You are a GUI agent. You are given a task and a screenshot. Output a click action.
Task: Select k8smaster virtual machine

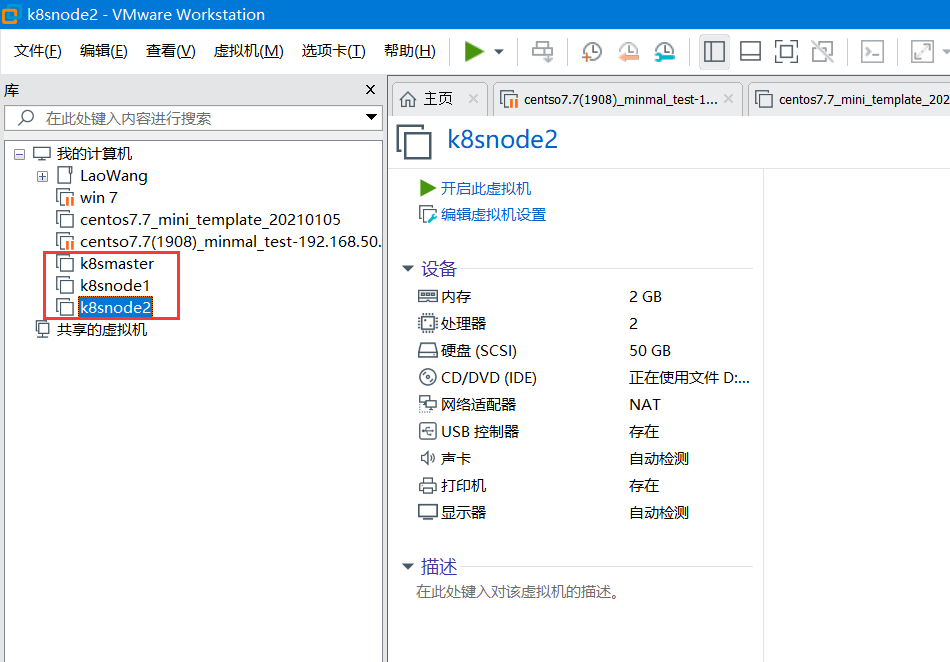click(116, 263)
